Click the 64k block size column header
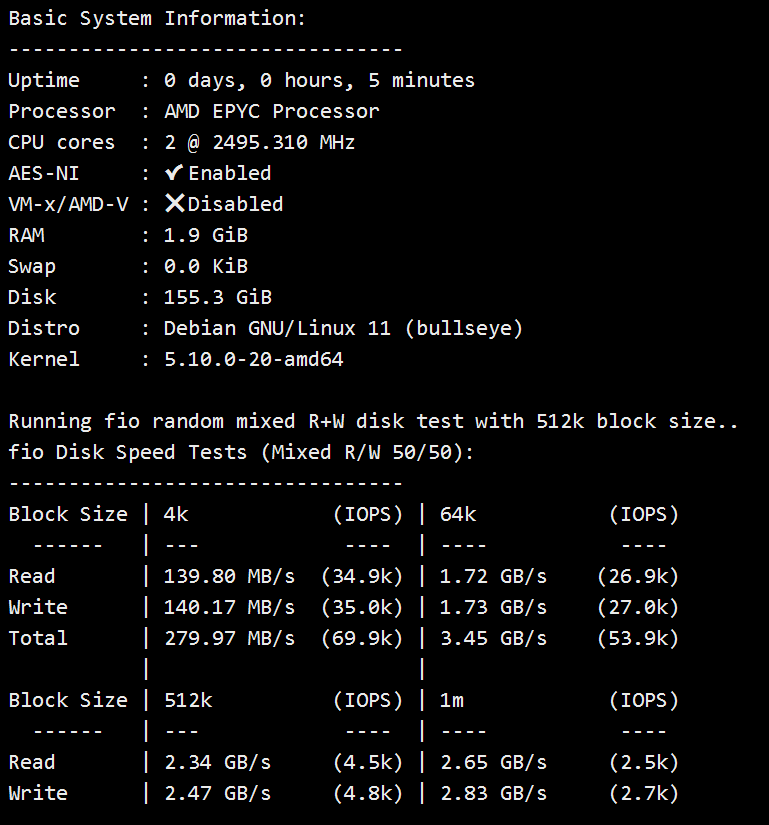This screenshot has height=825, width=769. tap(458, 515)
